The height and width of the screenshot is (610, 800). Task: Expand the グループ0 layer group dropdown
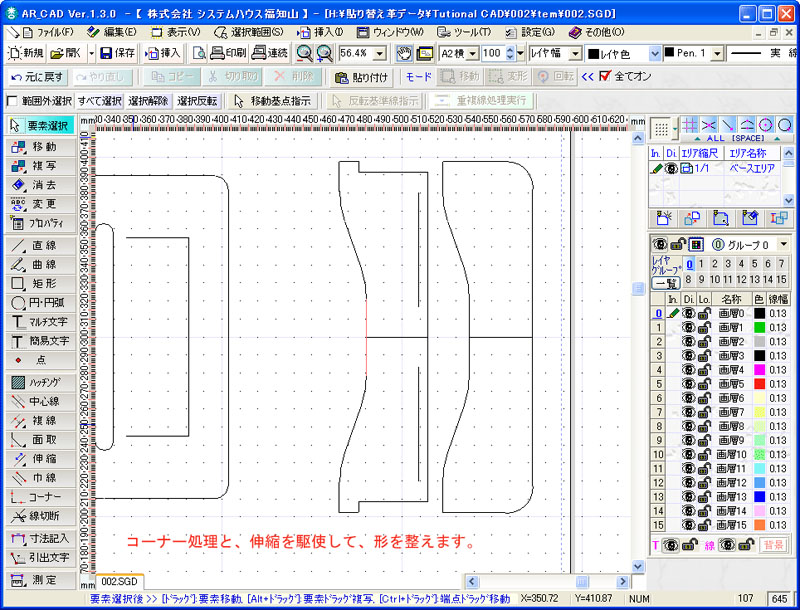coord(784,245)
